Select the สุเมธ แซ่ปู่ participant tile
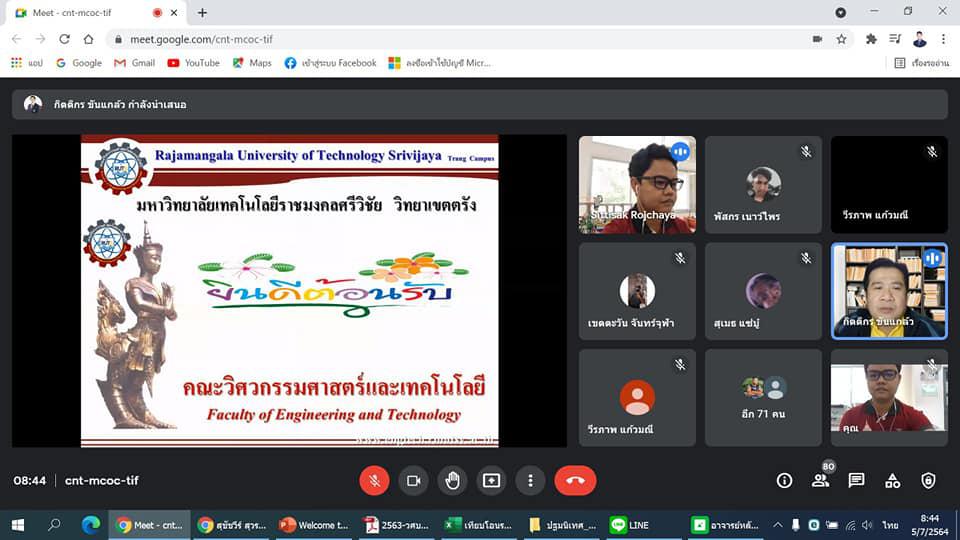The image size is (960, 540). pyautogui.click(x=763, y=291)
